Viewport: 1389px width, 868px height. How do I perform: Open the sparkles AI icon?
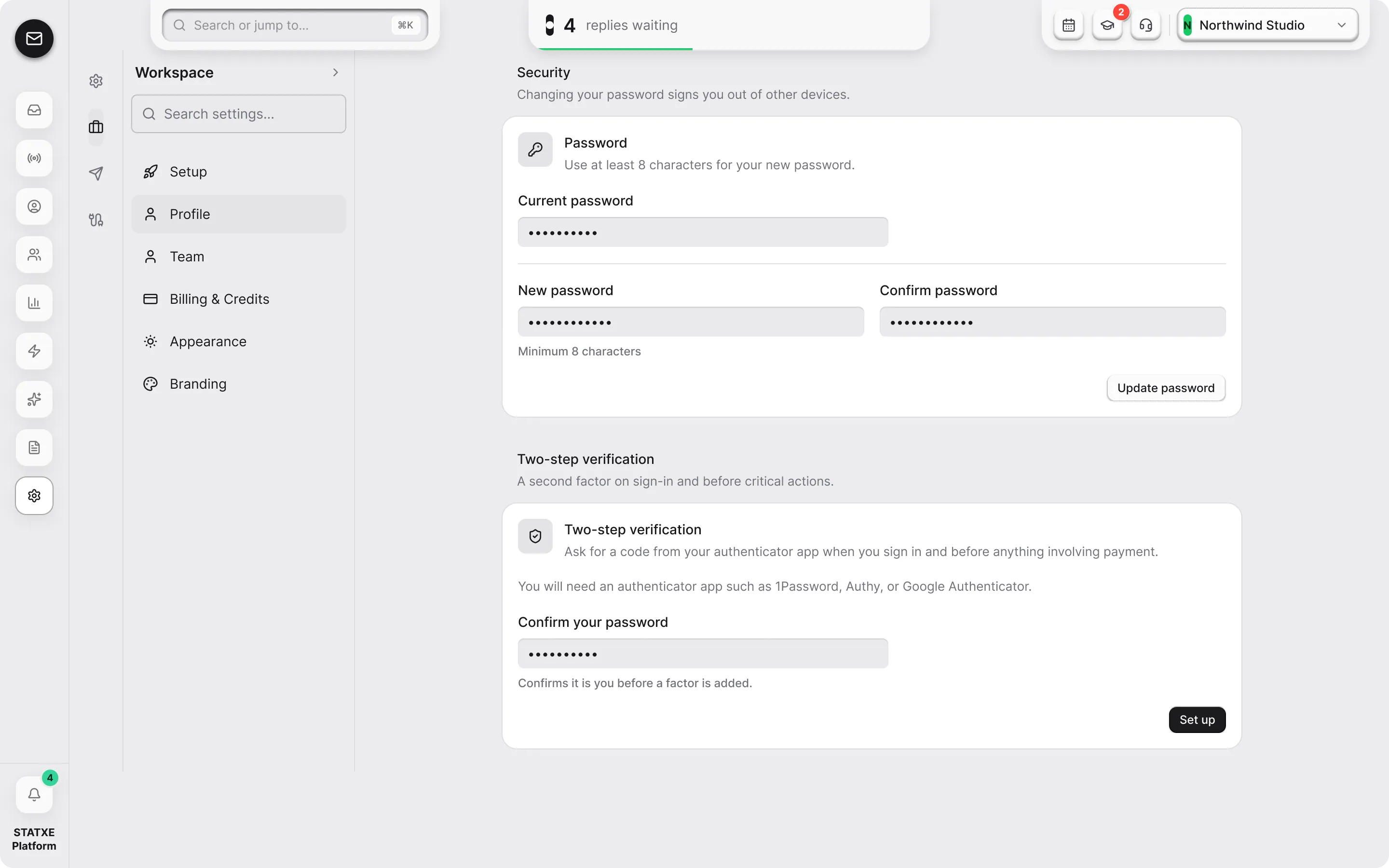[x=34, y=399]
